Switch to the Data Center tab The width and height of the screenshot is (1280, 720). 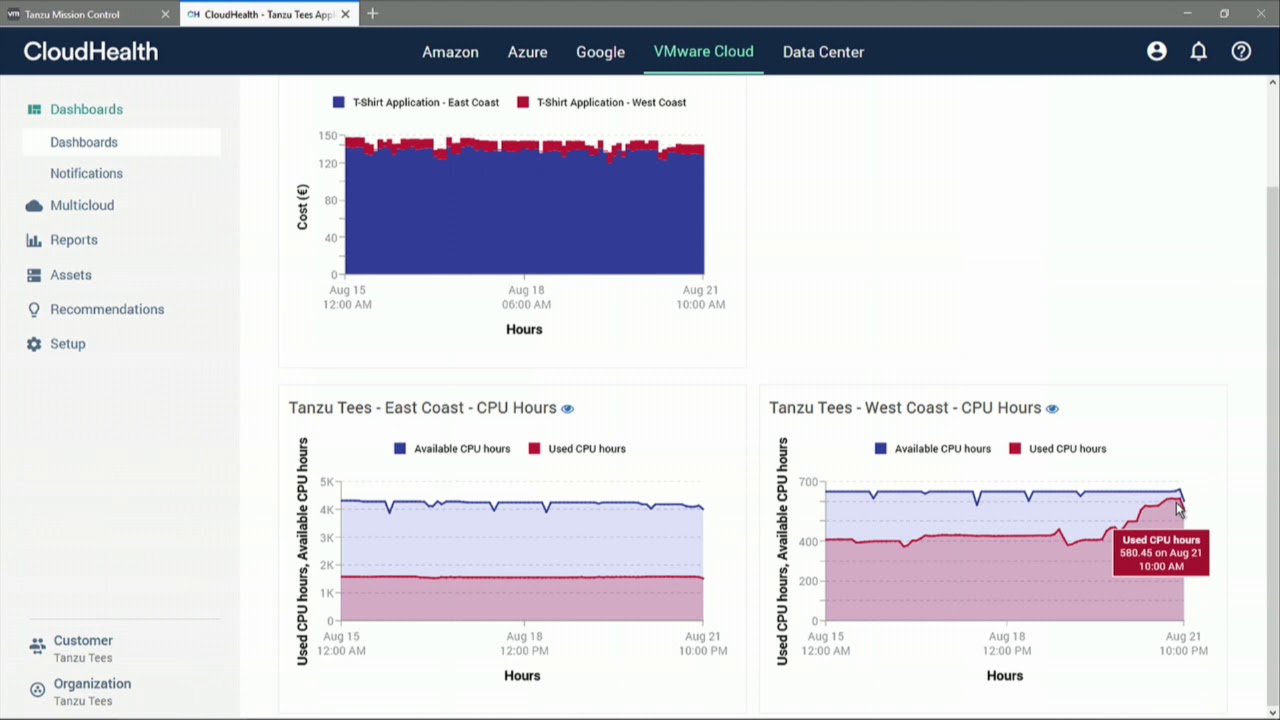point(823,52)
